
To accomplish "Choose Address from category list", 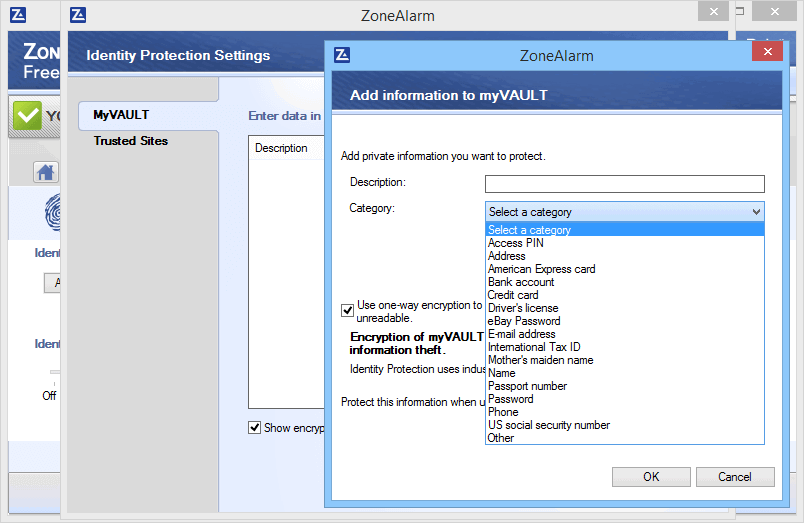I will pyautogui.click(x=625, y=256).
